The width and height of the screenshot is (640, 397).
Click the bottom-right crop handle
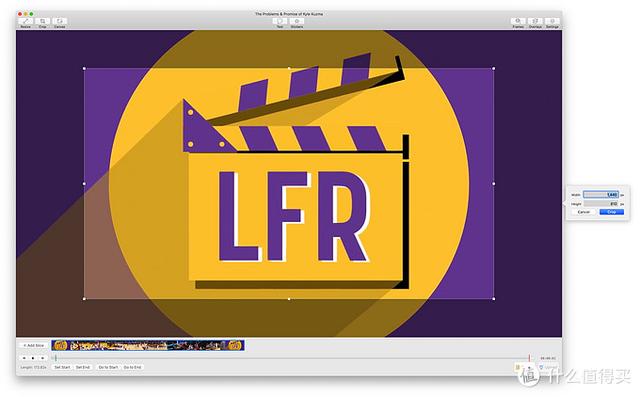(493, 299)
